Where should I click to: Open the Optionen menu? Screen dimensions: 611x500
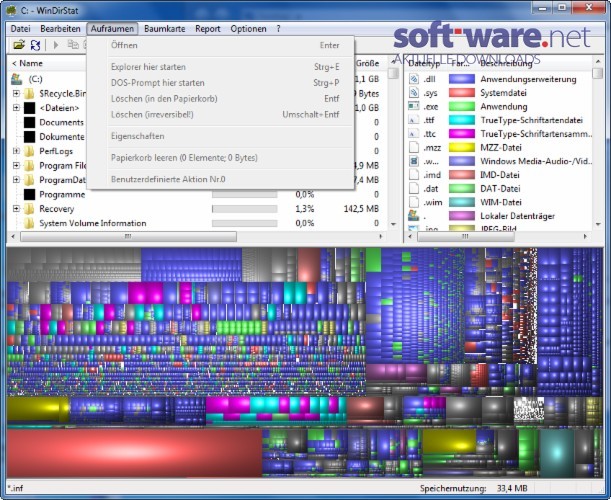(248, 29)
